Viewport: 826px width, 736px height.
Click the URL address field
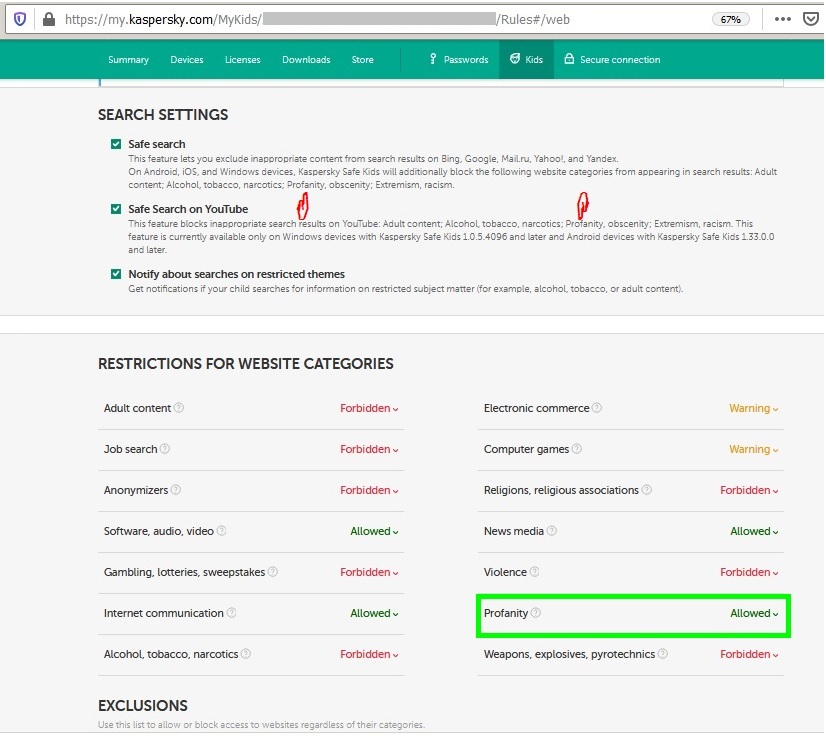(379, 19)
